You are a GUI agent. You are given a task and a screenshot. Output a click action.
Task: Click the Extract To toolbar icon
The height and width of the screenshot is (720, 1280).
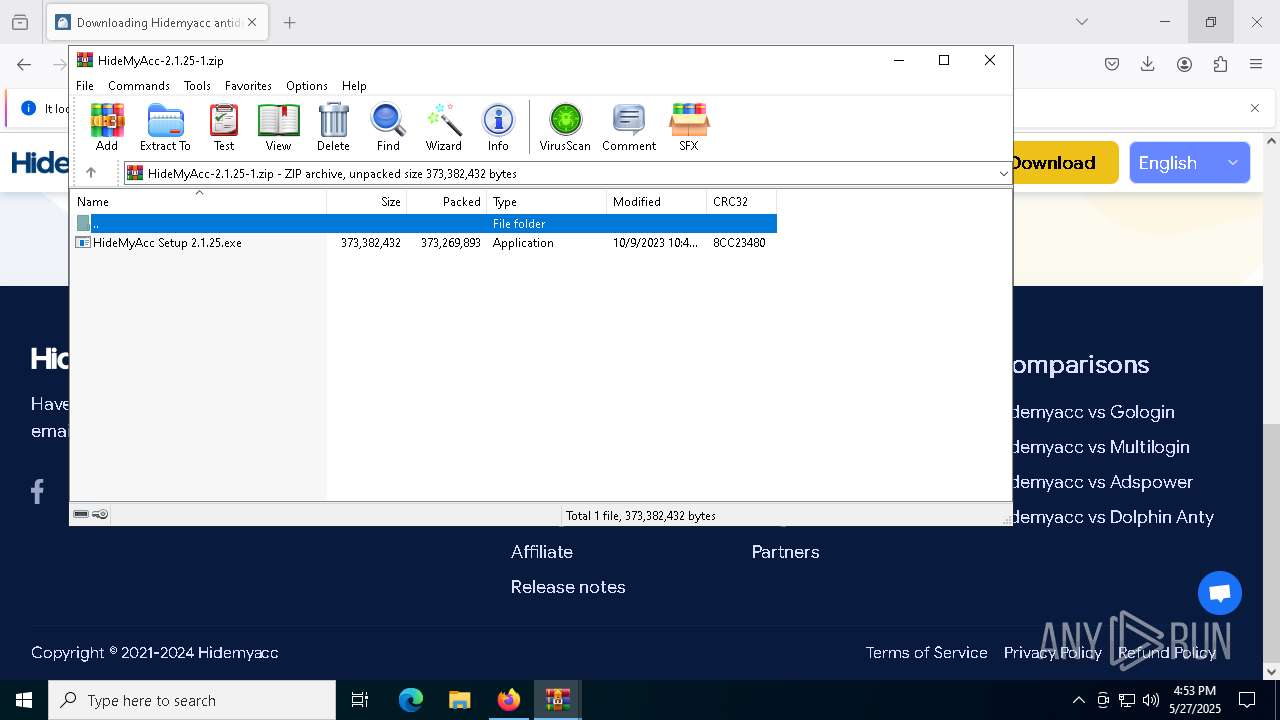click(165, 127)
